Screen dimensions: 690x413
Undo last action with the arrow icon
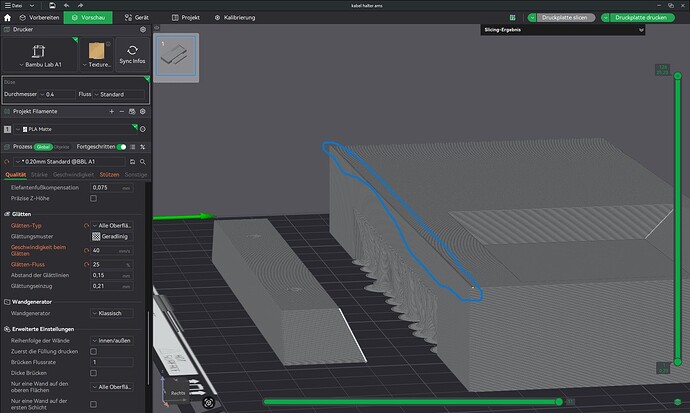coord(66,5)
